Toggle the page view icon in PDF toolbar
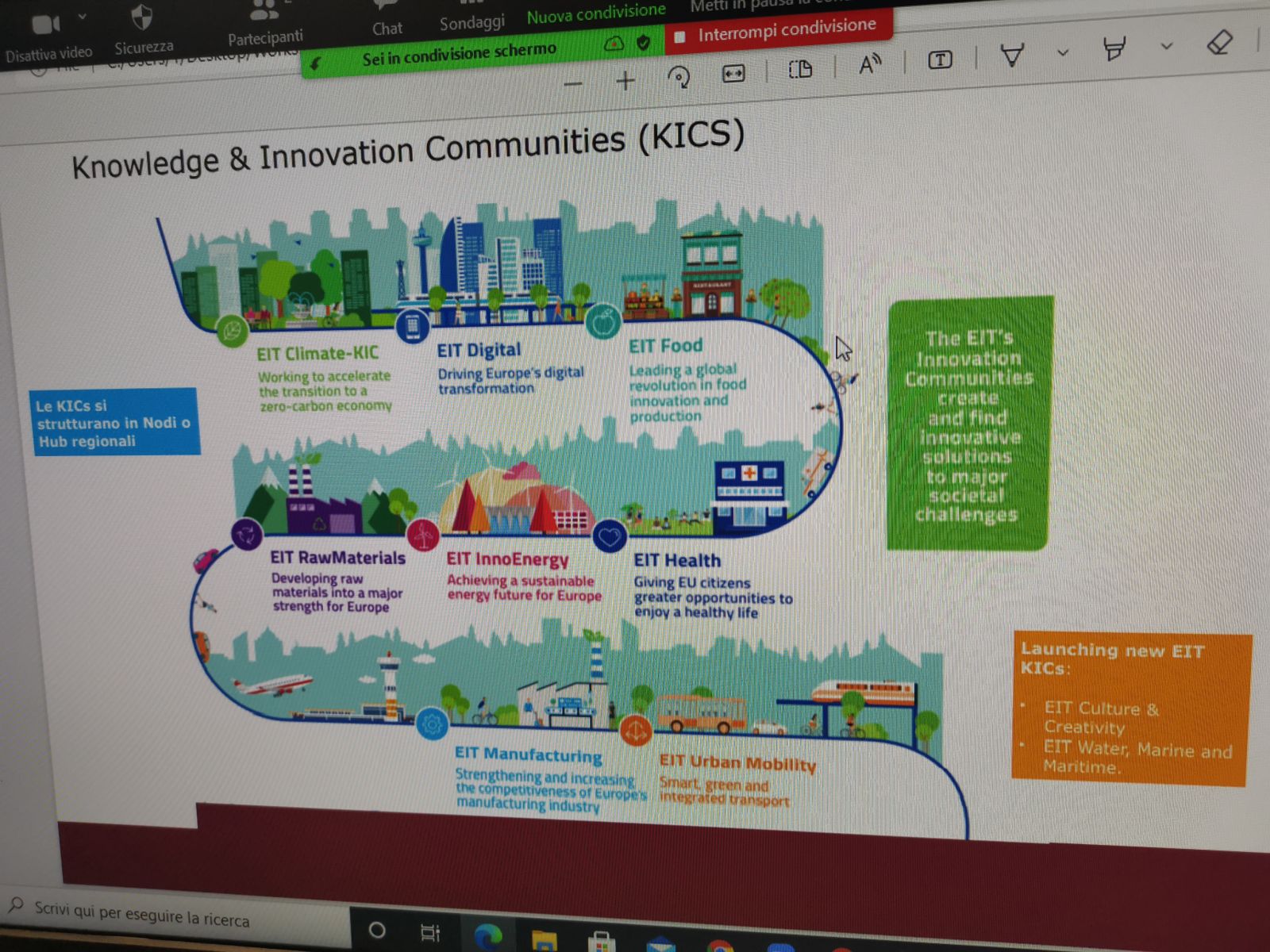This screenshot has width=1270, height=952. [x=800, y=70]
